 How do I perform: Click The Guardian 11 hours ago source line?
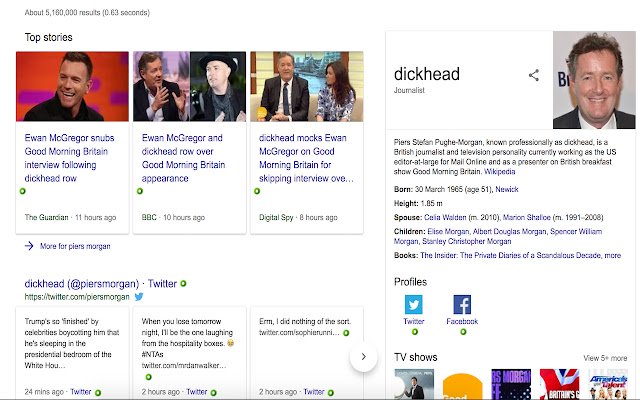click(x=70, y=218)
